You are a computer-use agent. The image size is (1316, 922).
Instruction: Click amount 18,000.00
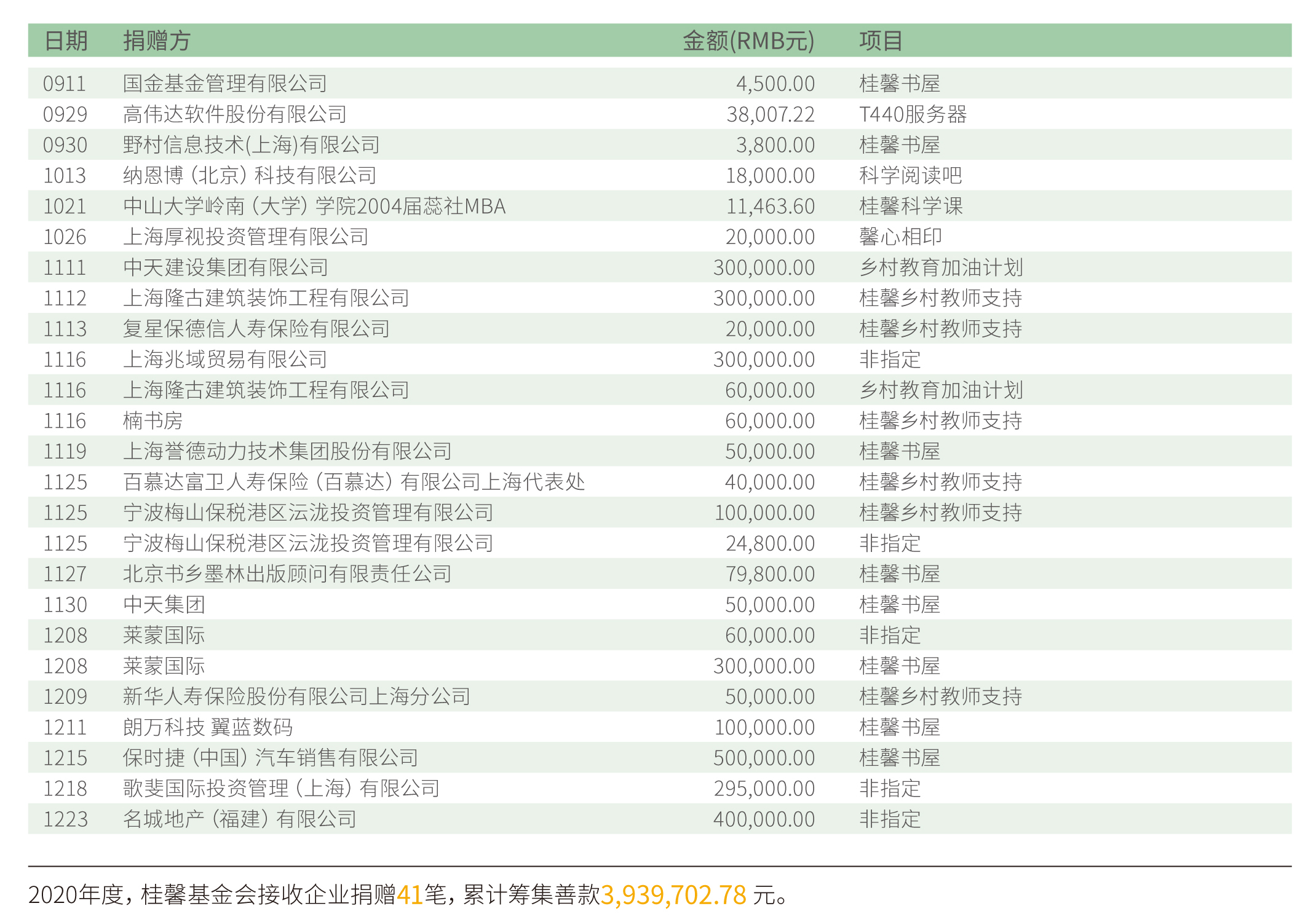click(x=771, y=175)
